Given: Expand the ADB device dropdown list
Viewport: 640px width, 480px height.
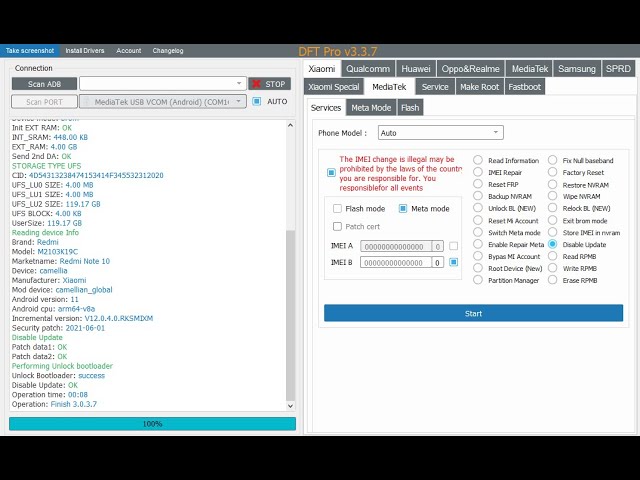Looking at the screenshot, I should tap(240, 84).
